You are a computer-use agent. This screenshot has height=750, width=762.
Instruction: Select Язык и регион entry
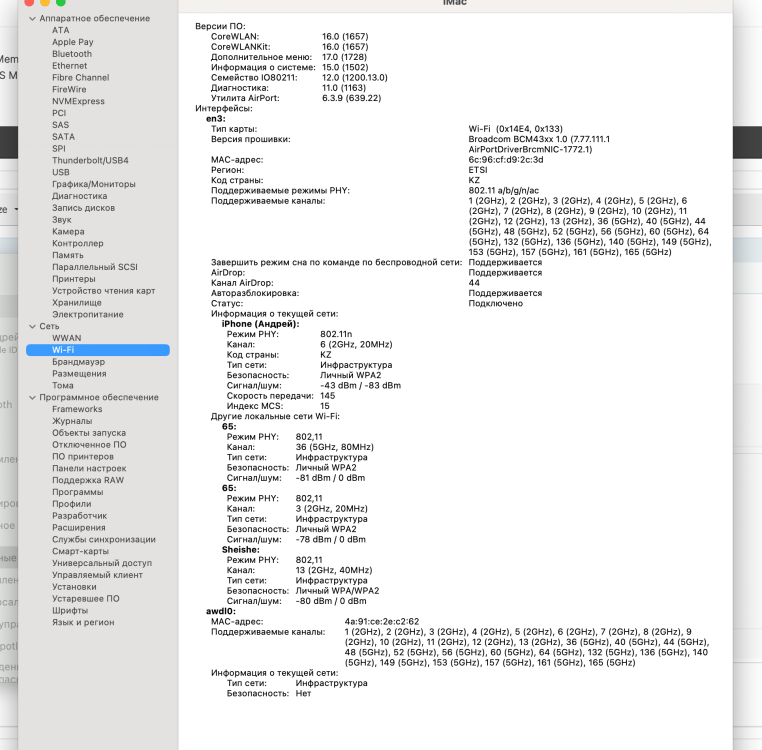click(83, 622)
